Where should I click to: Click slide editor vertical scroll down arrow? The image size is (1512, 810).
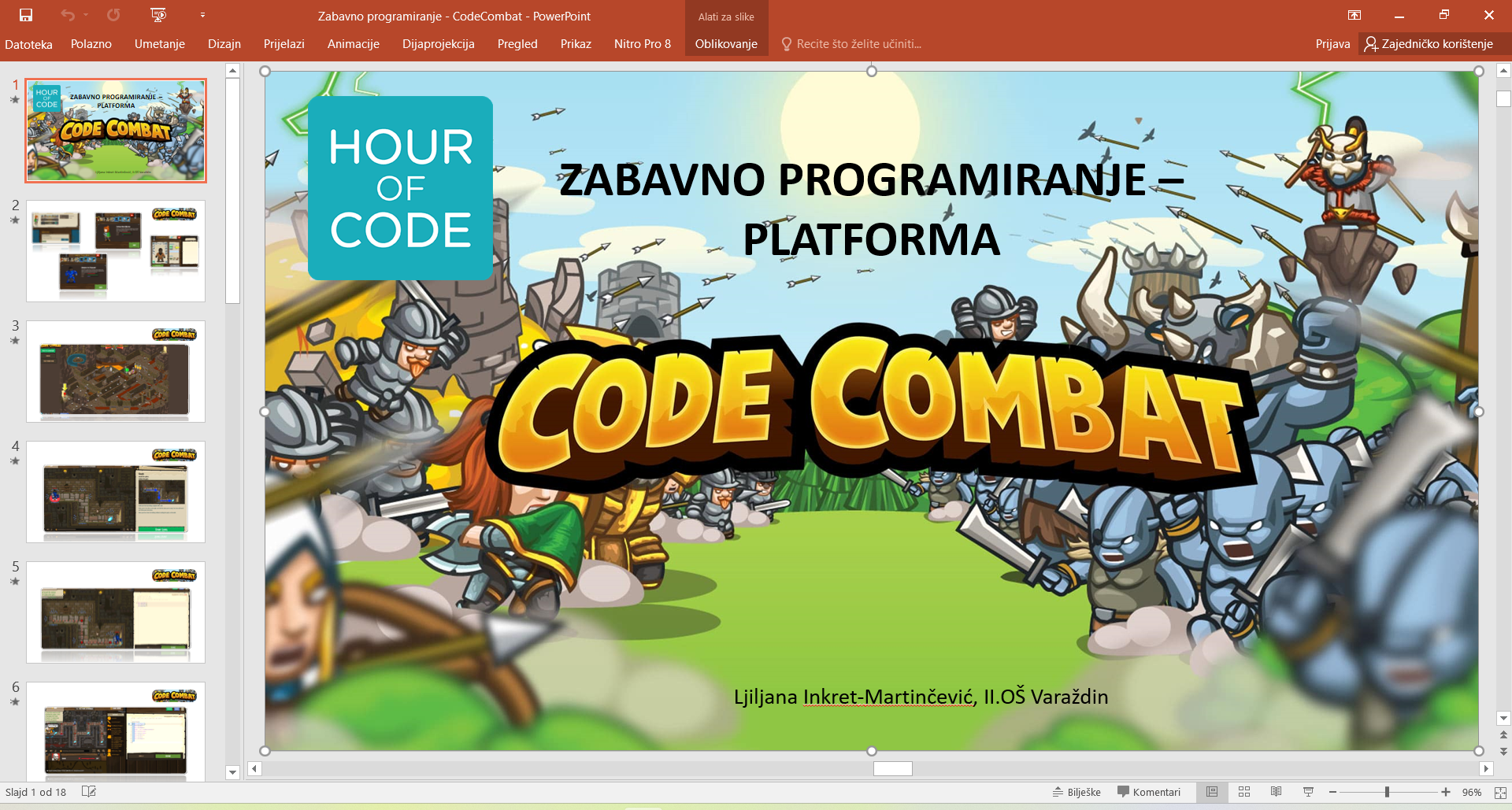point(1503,718)
